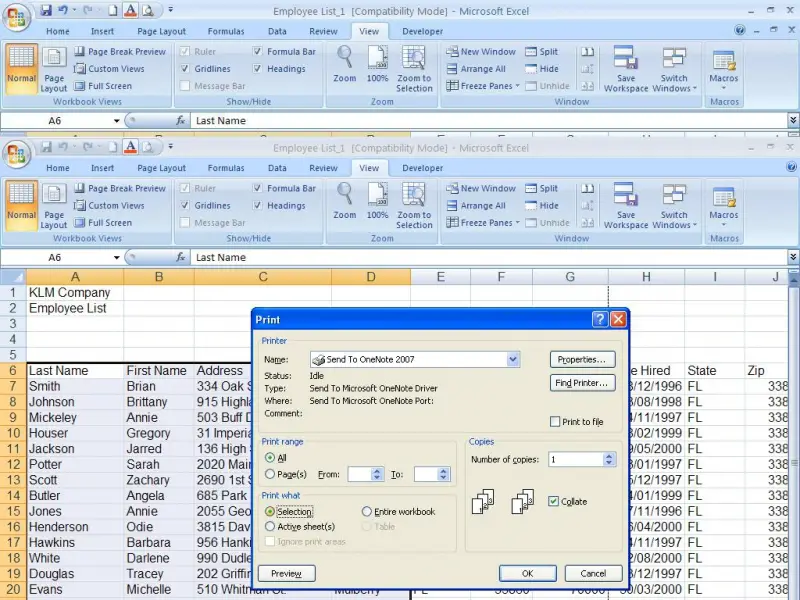Choose Entire workbook under Print what

point(366,511)
